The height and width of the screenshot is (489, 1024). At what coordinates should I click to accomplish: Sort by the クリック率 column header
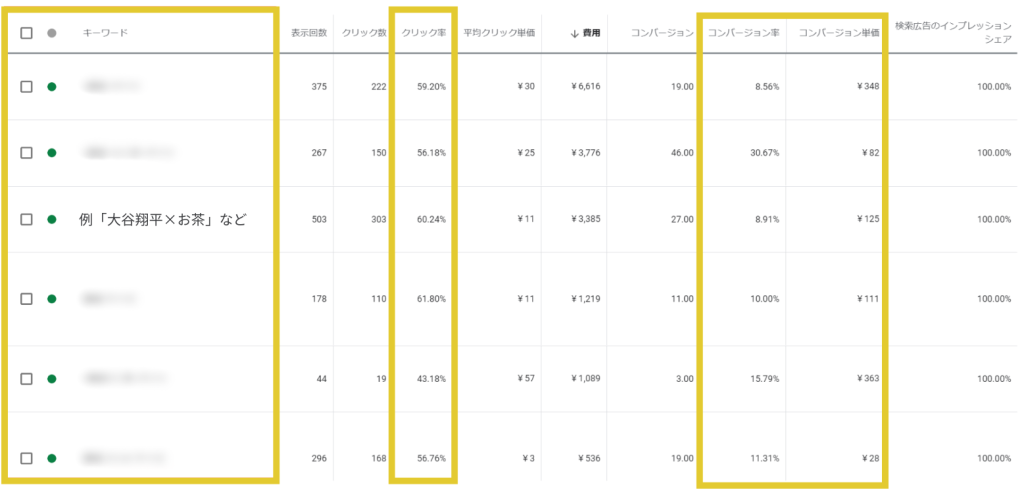point(423,33)
